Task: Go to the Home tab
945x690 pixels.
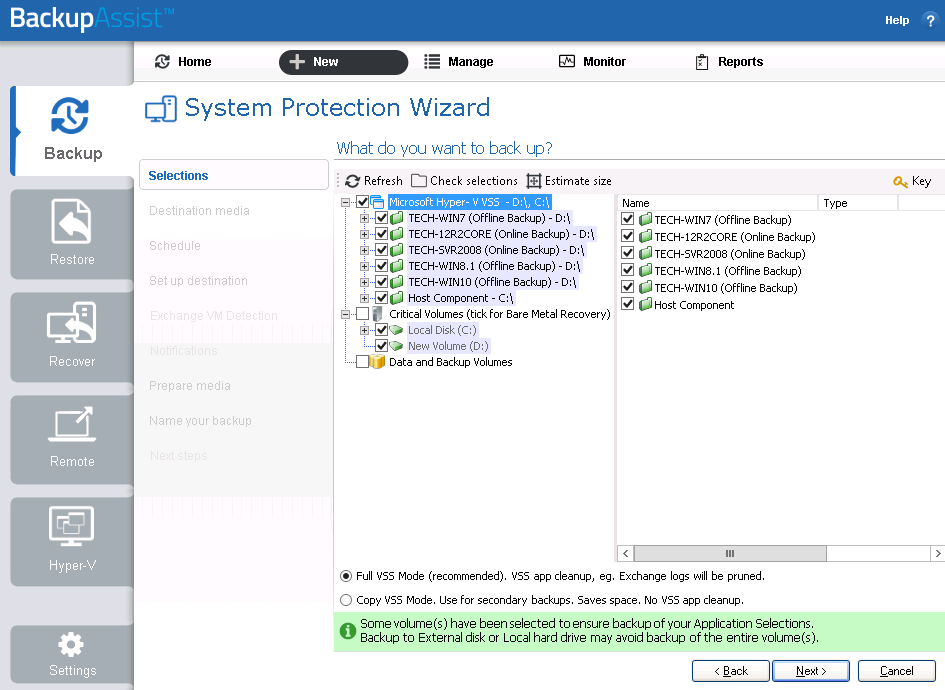Action: (x=183, y=61)
